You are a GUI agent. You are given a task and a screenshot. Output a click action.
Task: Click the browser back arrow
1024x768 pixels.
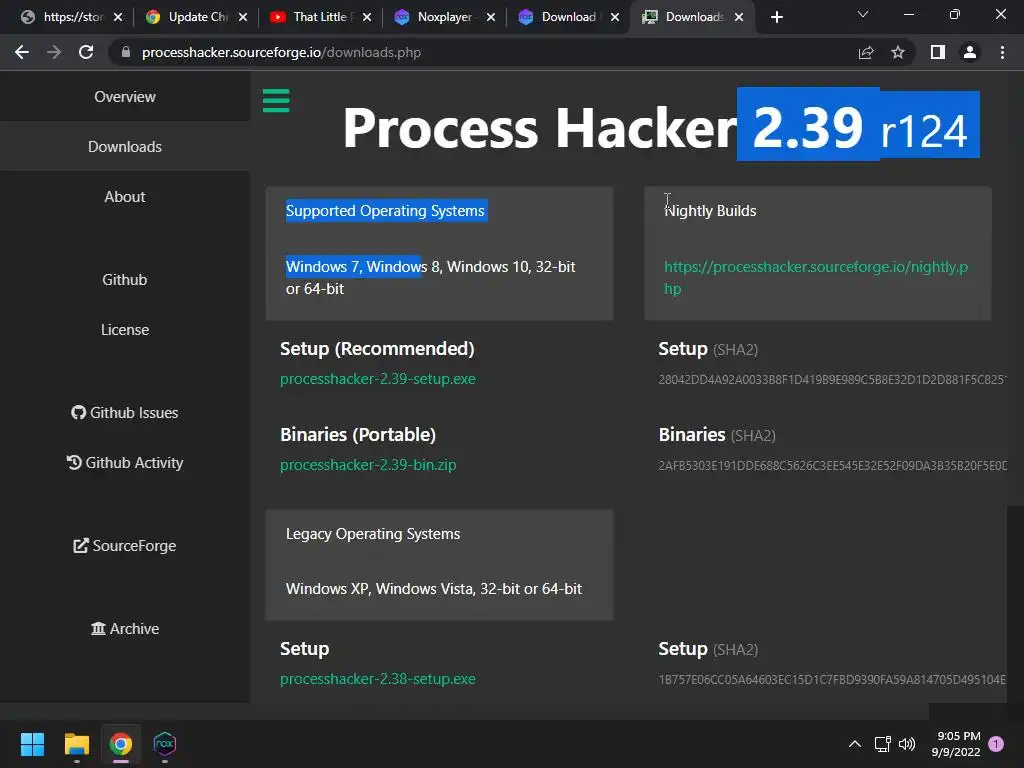tap(22, 52)
